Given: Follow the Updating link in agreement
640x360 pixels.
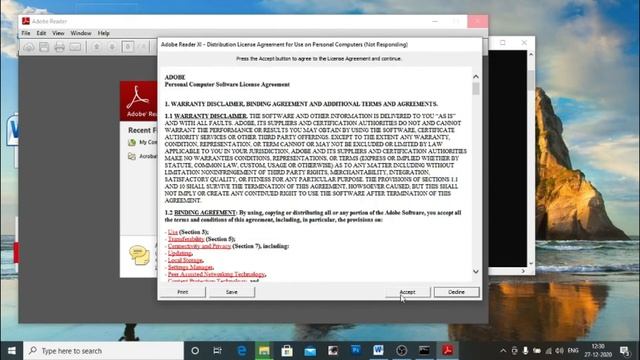Looking at the screenshot, I should [180, 253].
